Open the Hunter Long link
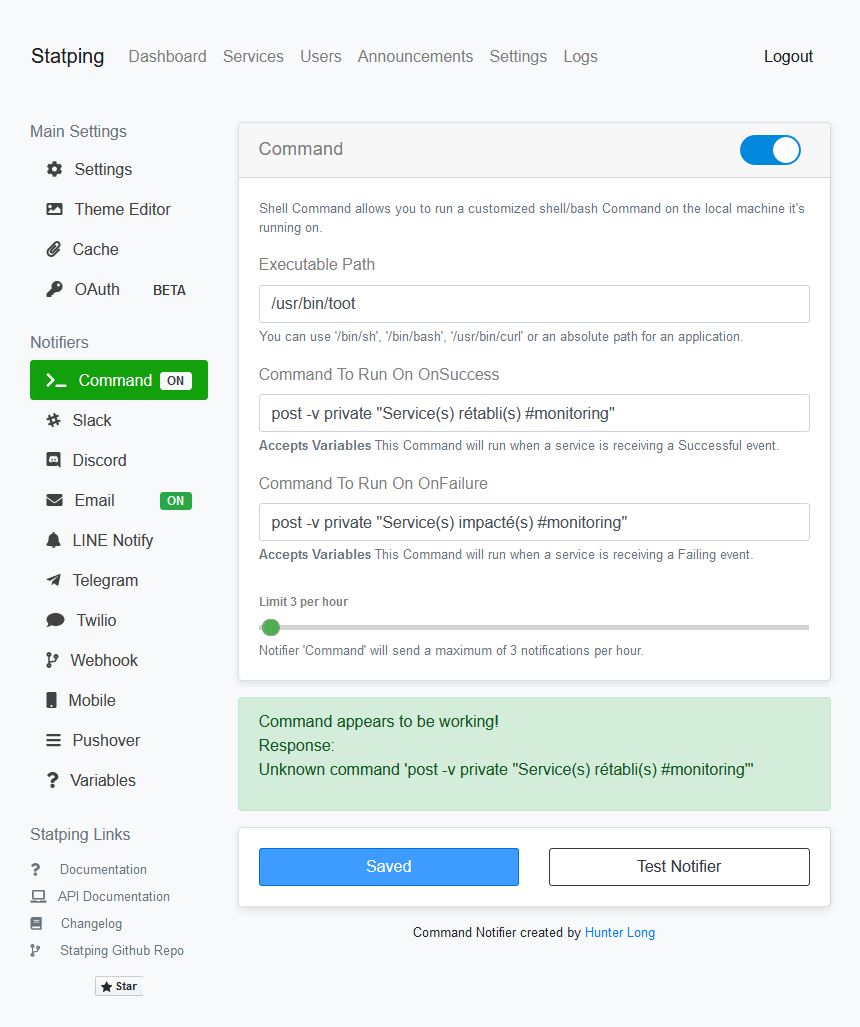860x1027 pixels. pos(620,932)
